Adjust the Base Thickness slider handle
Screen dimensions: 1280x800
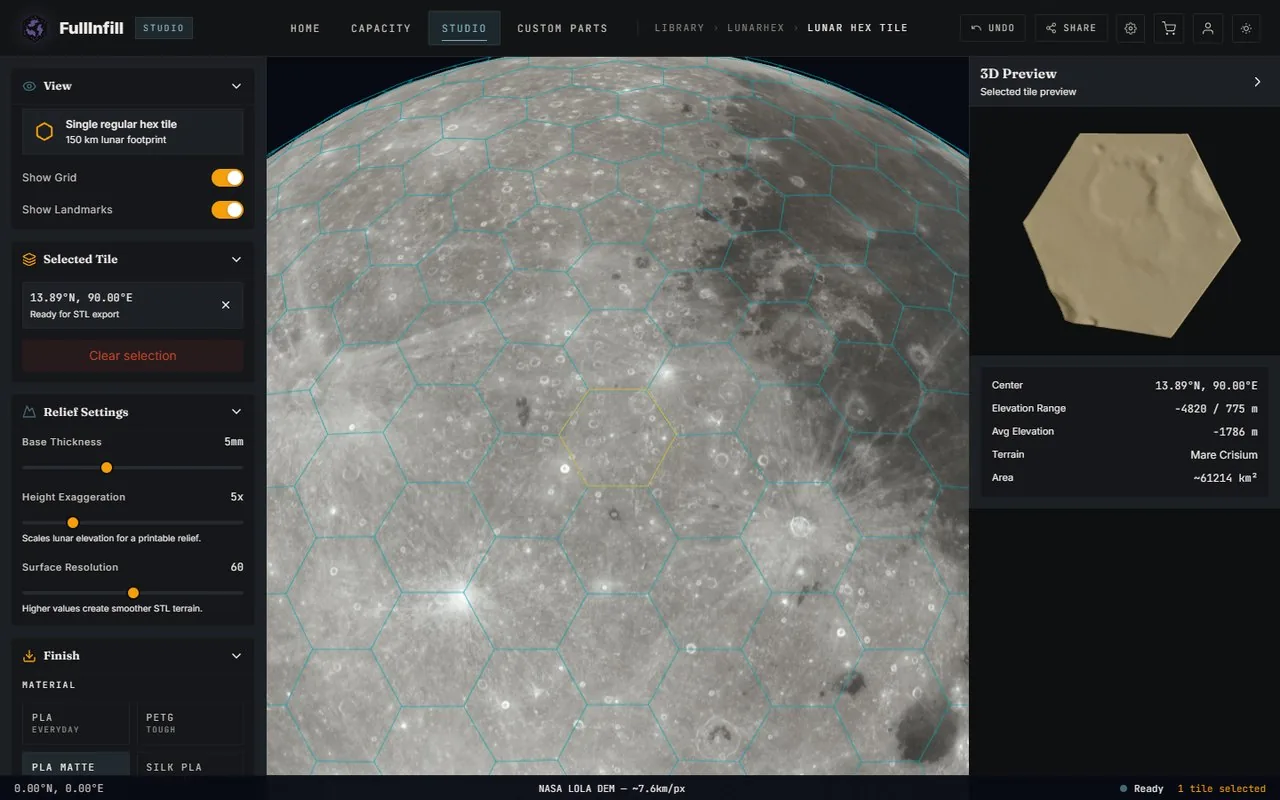pos(107,468)
